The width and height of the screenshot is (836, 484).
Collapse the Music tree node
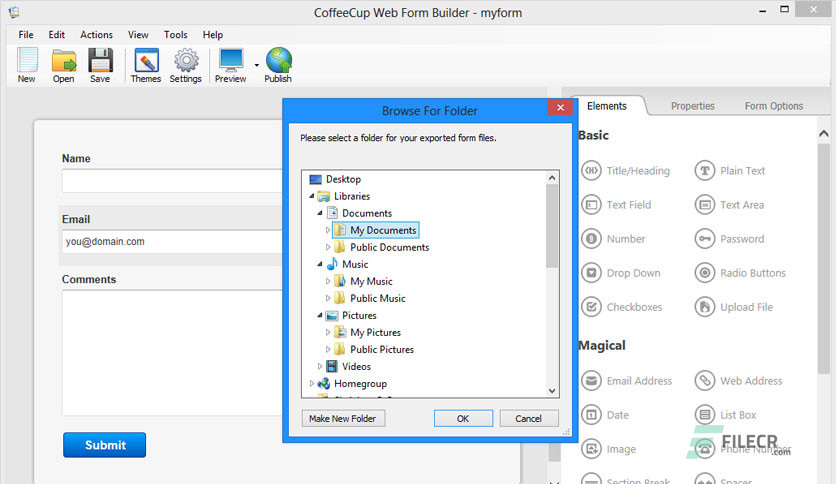click(320, 264)
